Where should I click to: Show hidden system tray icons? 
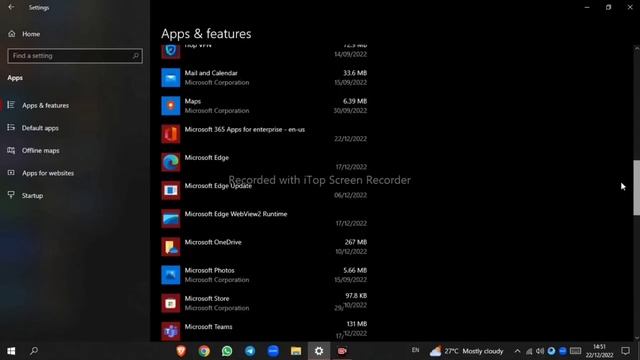517,351
